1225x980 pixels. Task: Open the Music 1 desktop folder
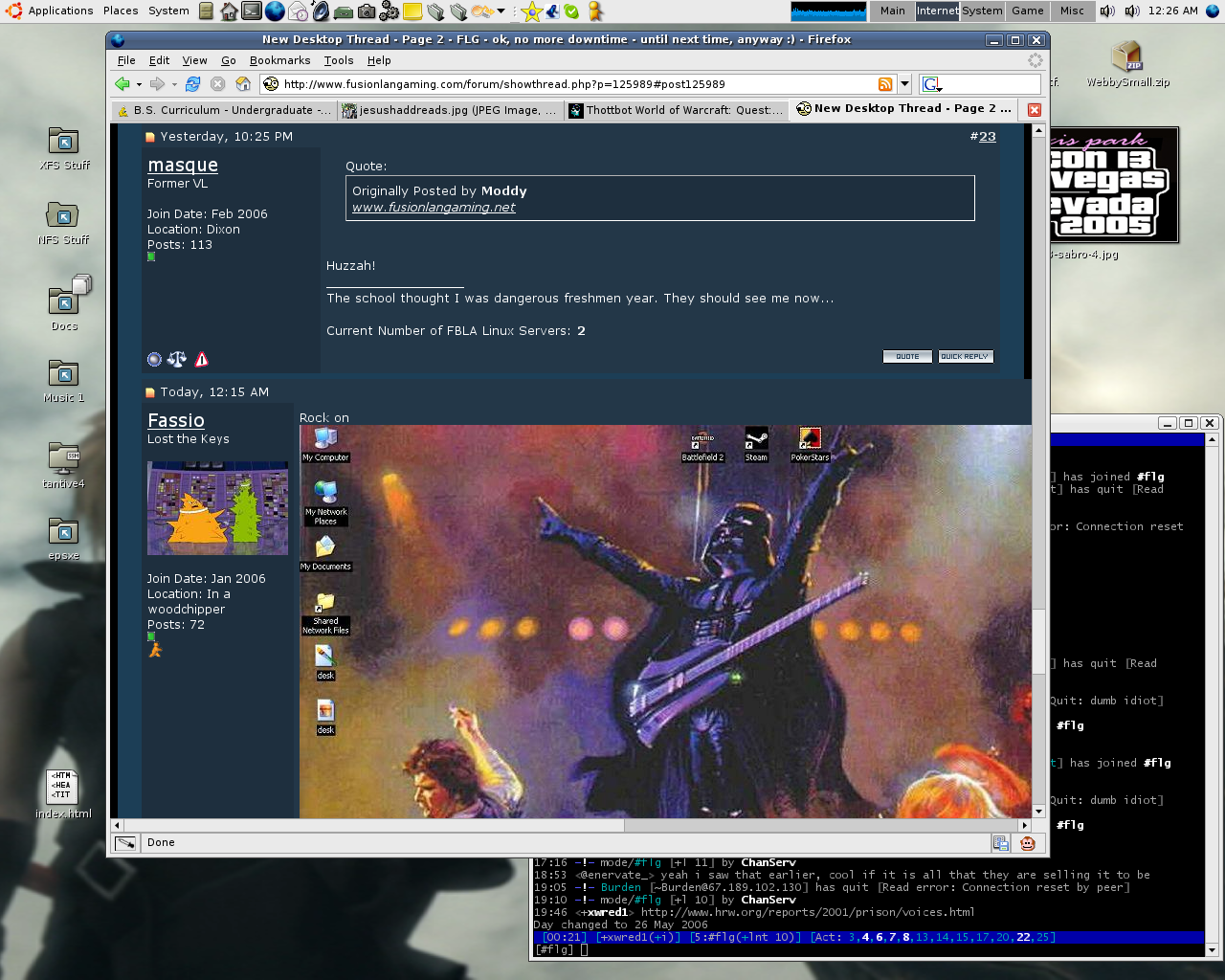pos(63,380)
